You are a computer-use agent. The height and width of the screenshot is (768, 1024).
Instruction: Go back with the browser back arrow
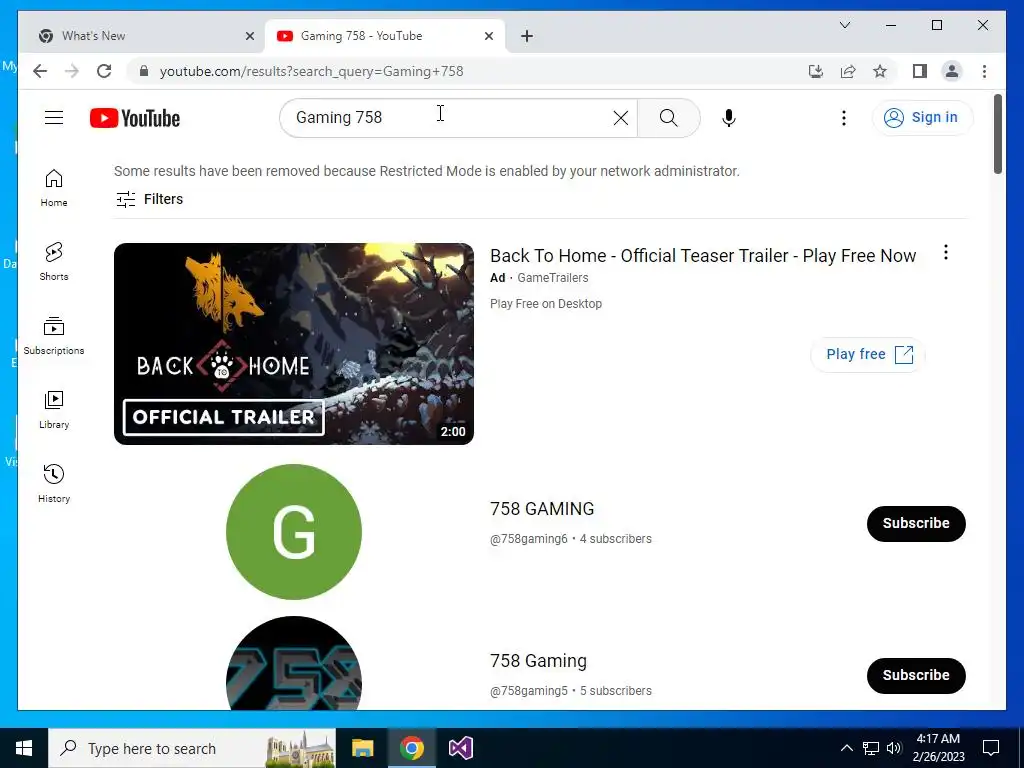point(40,71)
